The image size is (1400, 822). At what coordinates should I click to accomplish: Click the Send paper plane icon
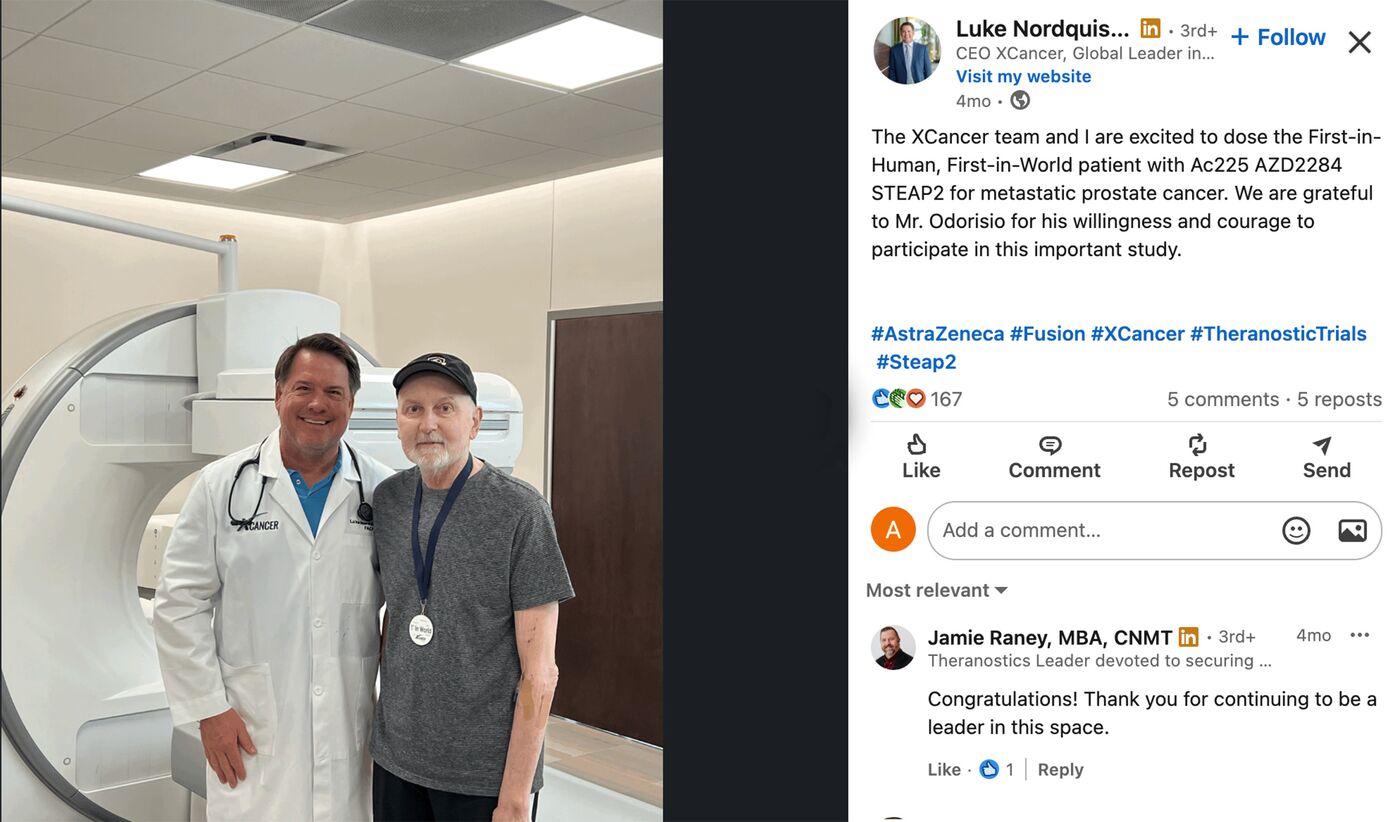click(x=1322, y=445)
